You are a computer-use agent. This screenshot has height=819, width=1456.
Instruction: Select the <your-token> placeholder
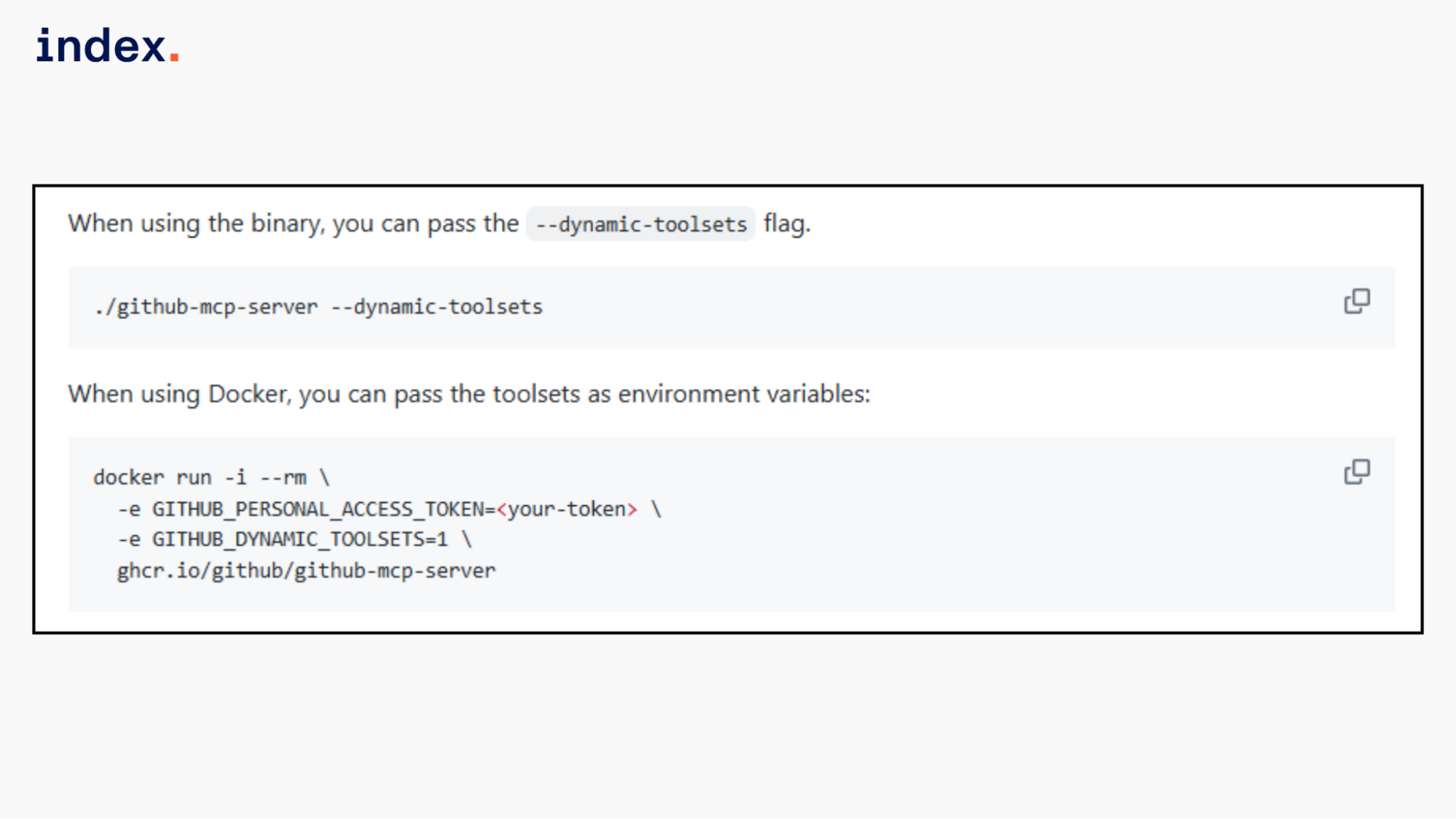[567, 510]
